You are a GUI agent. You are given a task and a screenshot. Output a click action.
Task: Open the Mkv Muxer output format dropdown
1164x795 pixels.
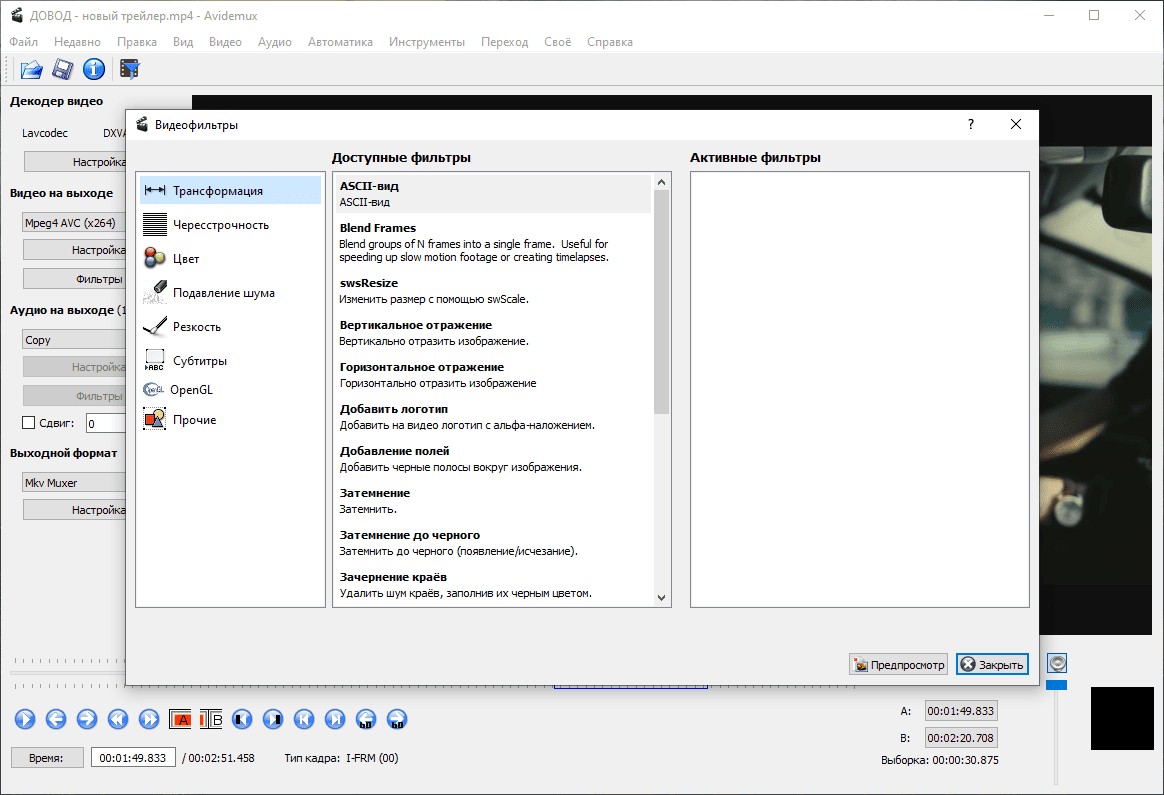click(x=73, y=482)
